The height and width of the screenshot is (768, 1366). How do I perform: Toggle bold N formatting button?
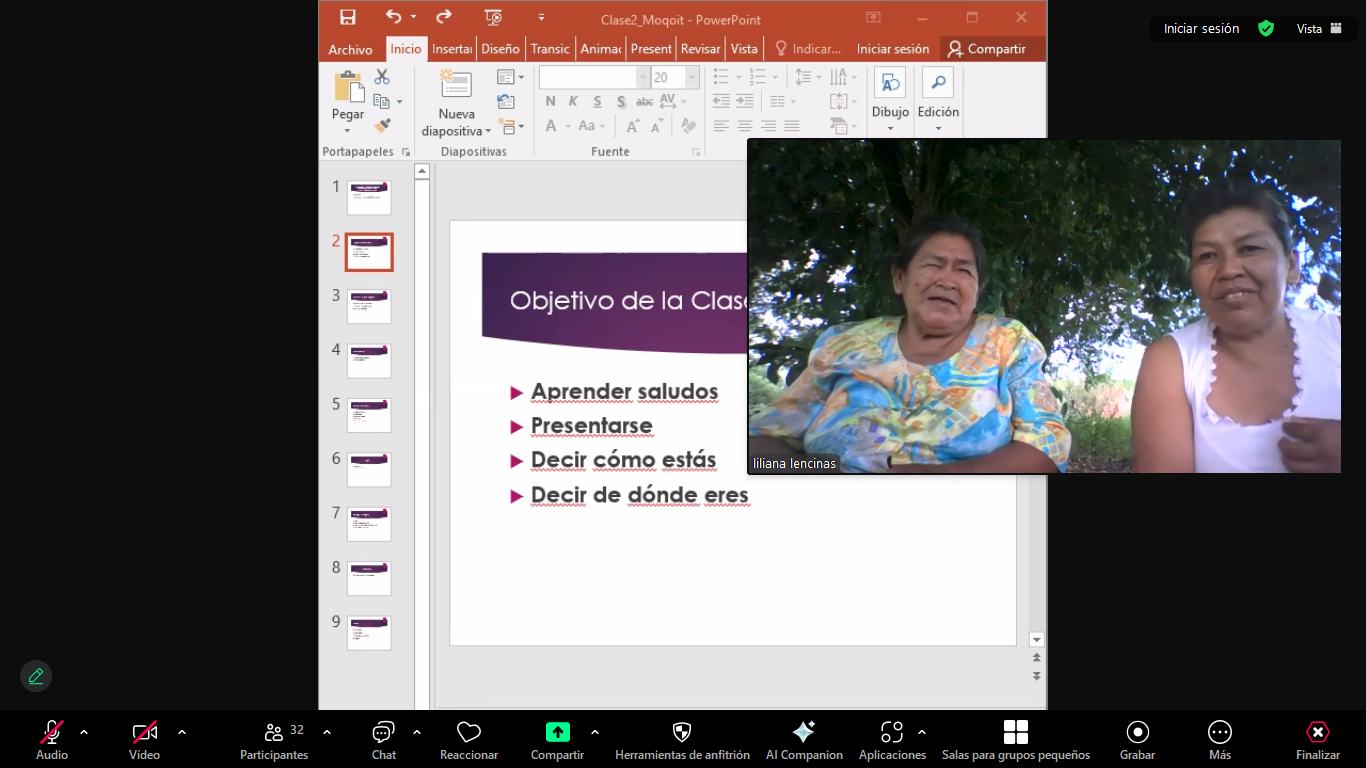[x=550, y=101]
